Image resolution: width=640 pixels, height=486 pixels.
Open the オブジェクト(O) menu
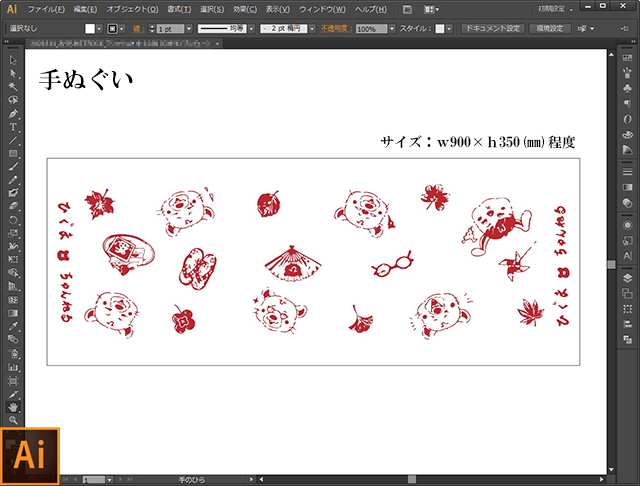(132, 9)
